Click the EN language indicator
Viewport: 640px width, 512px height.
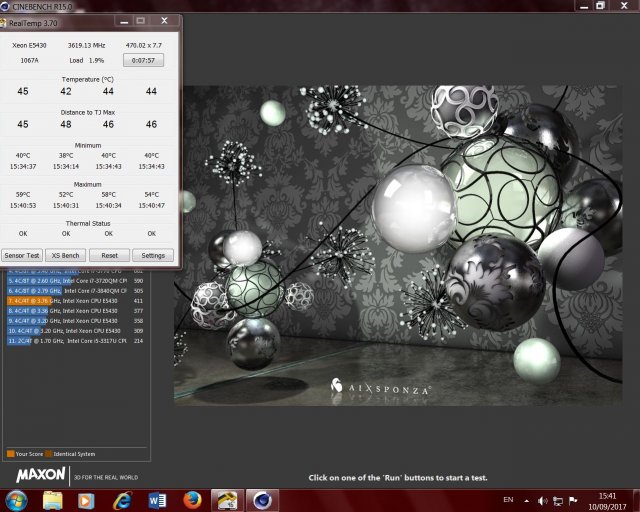[508, 499]
